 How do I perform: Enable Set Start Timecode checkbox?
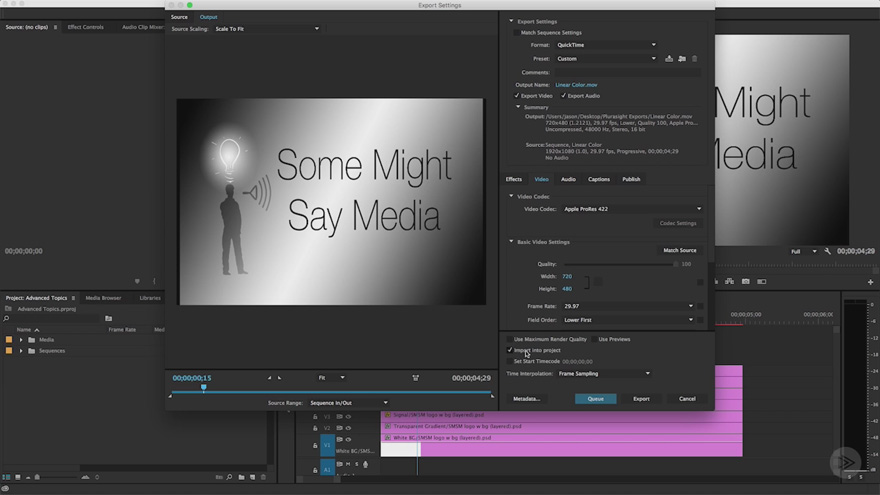510,361
